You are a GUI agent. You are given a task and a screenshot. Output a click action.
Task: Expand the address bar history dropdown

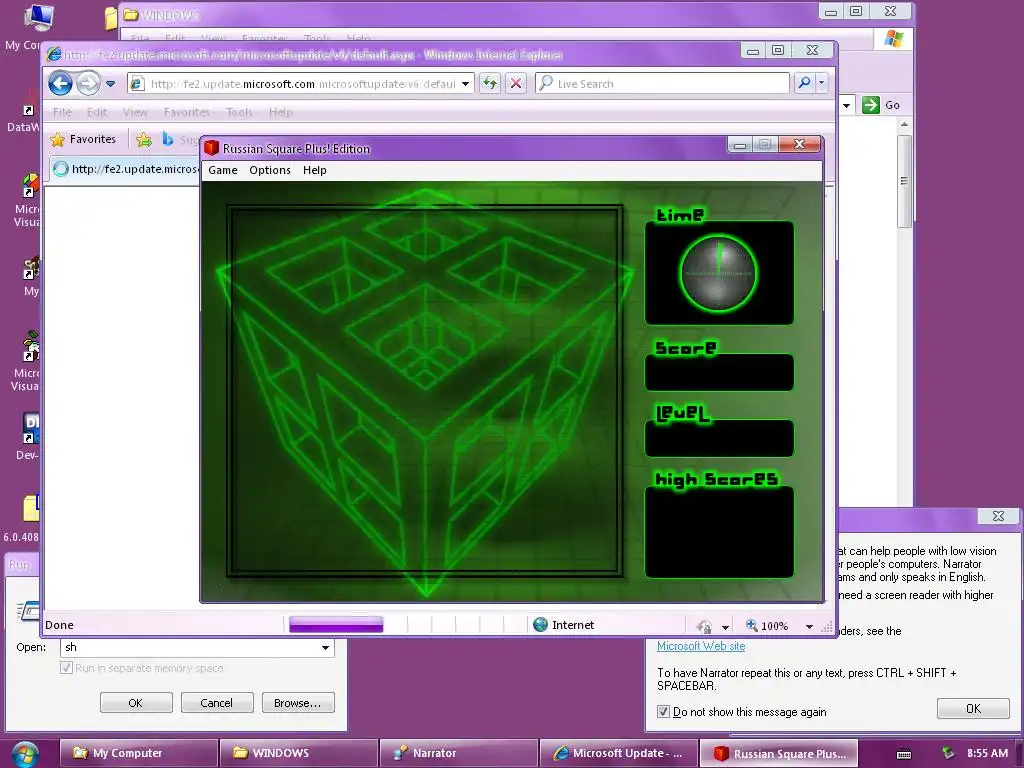coord(465,84)
